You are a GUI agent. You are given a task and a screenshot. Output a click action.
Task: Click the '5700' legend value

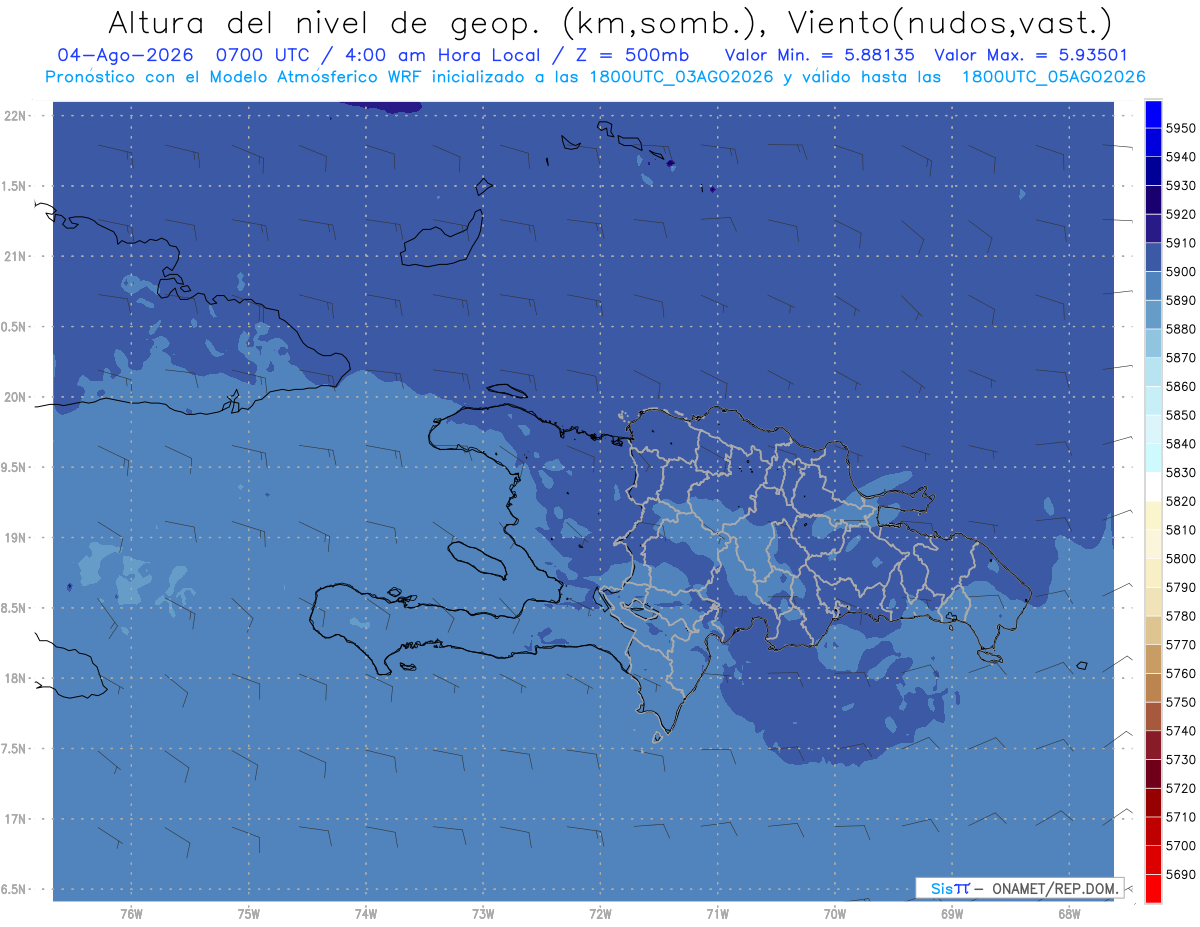[1180, 846]
